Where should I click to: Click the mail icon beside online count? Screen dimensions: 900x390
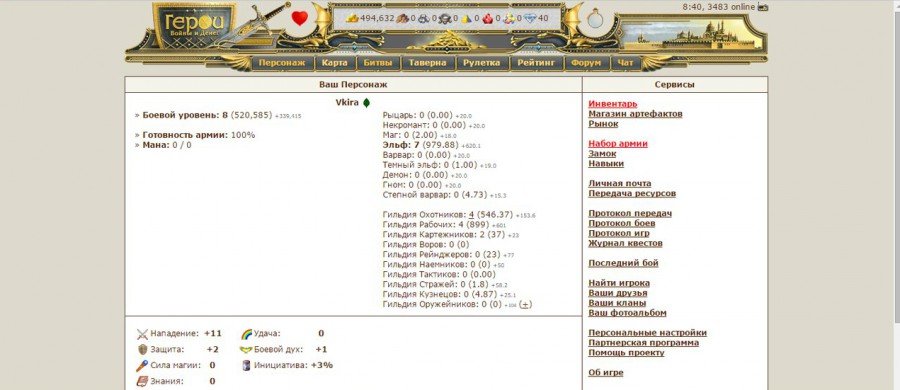[x=763, y=7]
